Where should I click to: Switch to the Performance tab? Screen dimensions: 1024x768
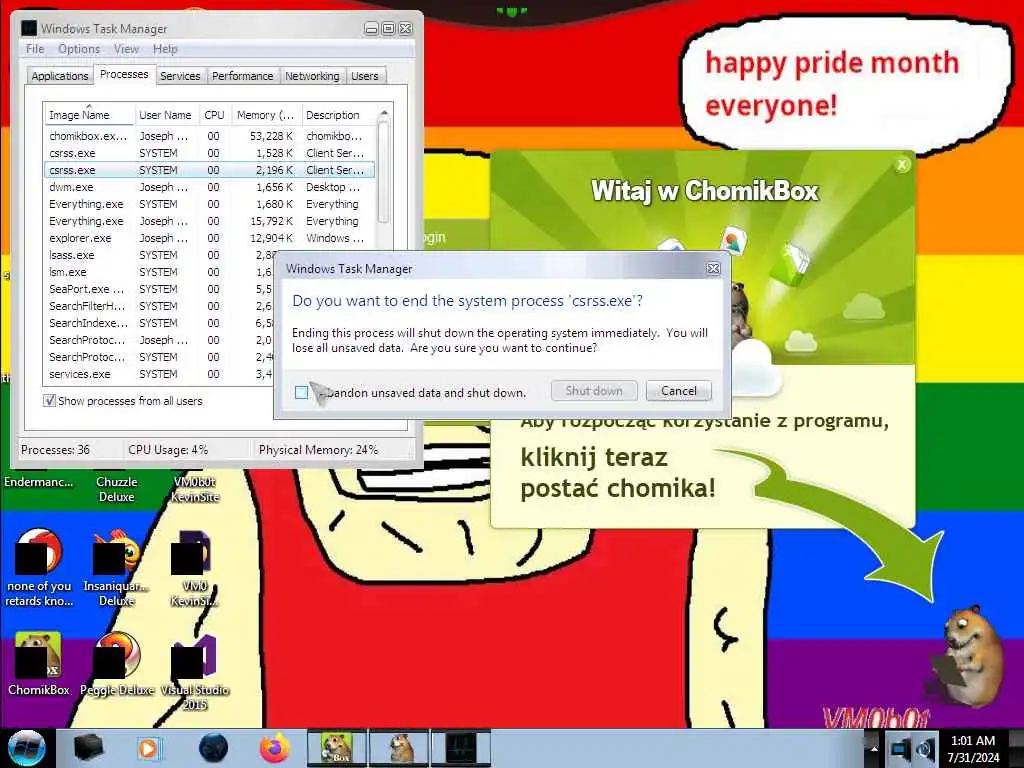point(242,76)
